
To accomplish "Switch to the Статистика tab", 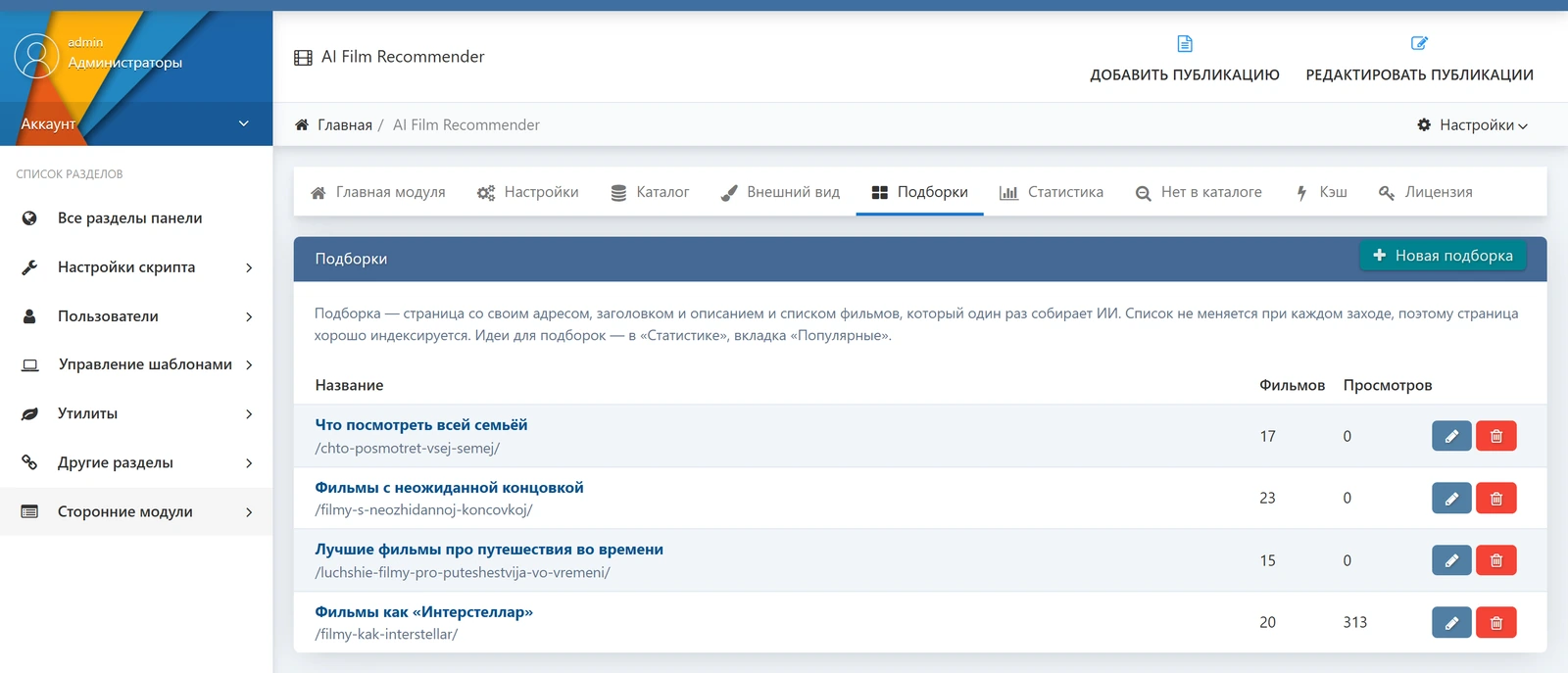I will point(1051,192).
